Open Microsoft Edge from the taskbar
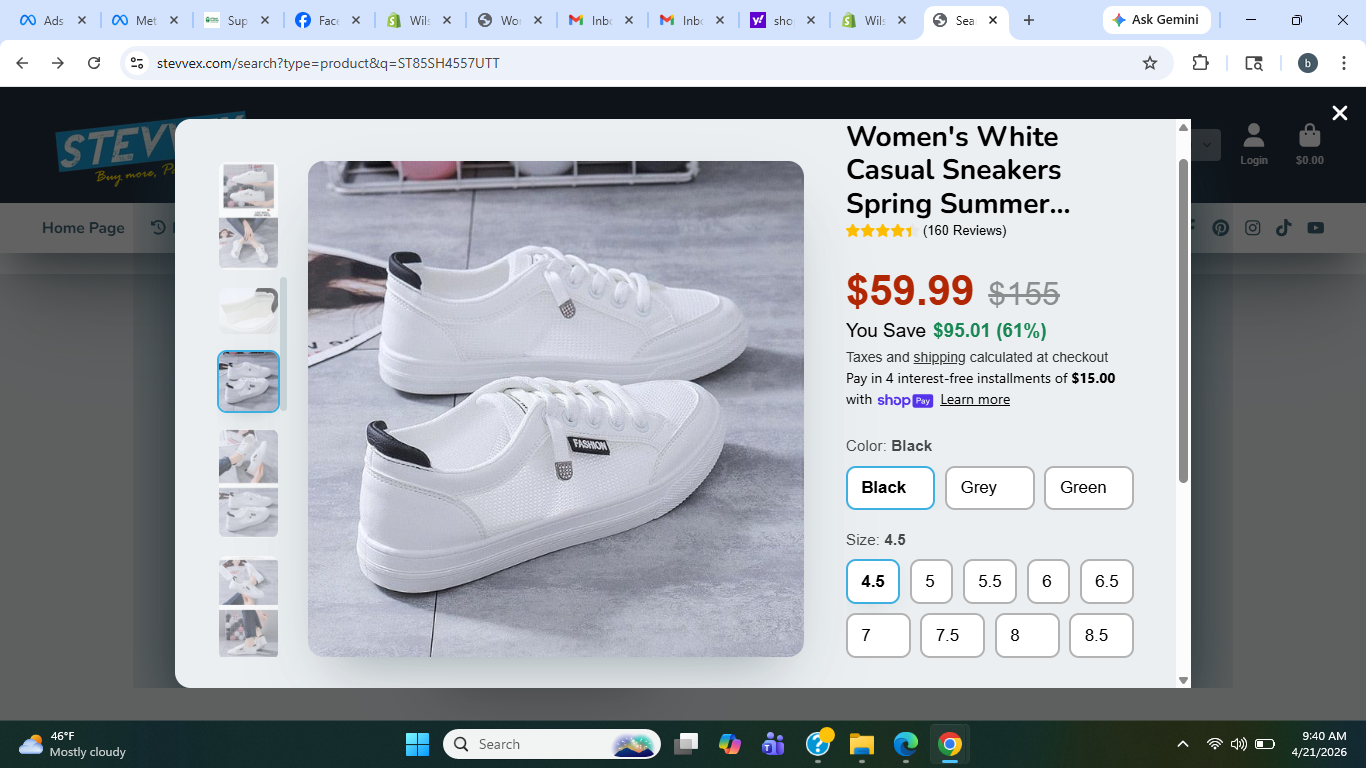This screenshot has width=1366, height=768. [906, 744]
